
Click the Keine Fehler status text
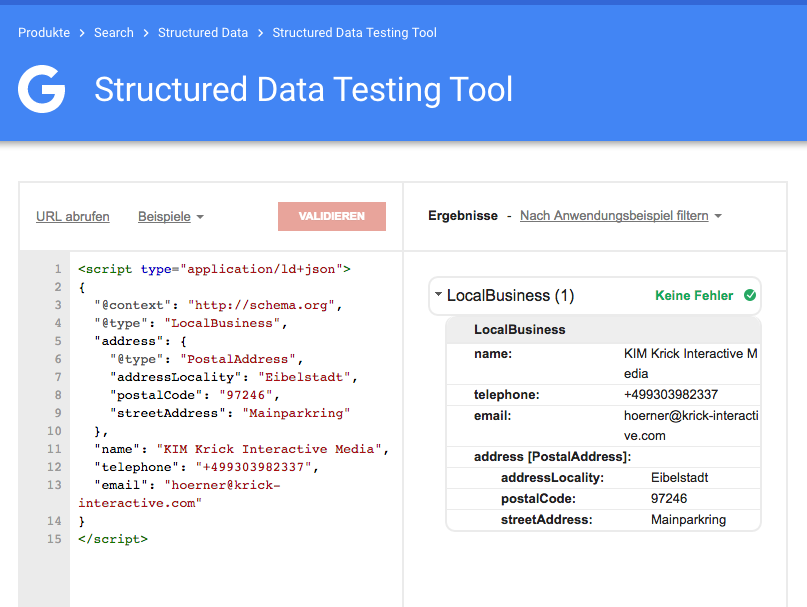point(694,296)
